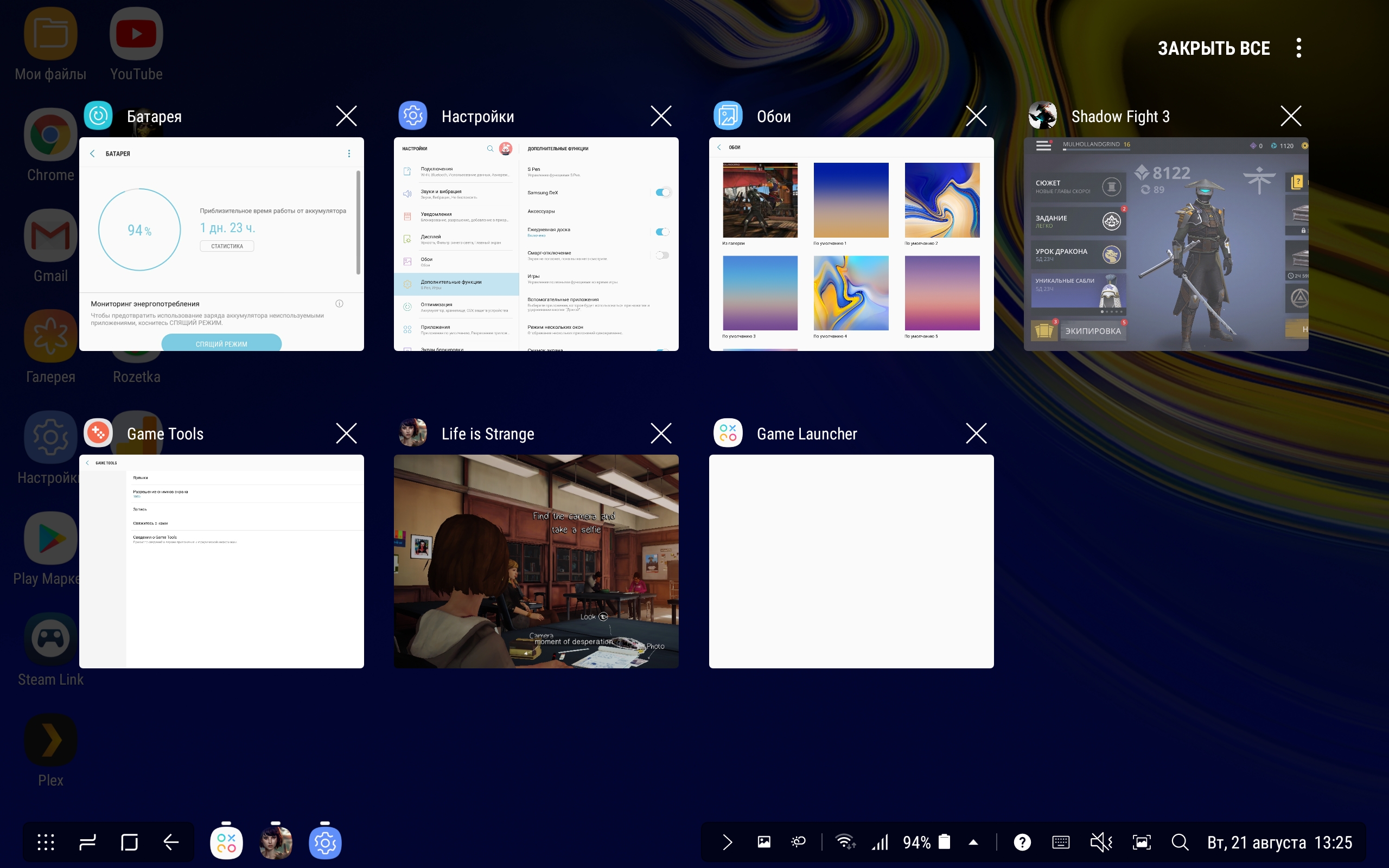This screenshot has width=1389, height=868.
Task: Open three-dot menu next to ЗАКРЫТЬ ВСЕ
Action: click(1298, 48)
